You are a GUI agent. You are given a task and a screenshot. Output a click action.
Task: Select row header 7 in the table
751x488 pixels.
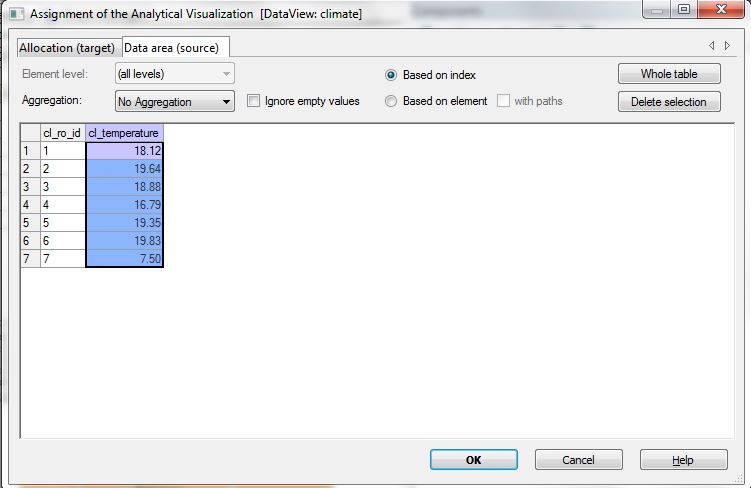point(30,259)
